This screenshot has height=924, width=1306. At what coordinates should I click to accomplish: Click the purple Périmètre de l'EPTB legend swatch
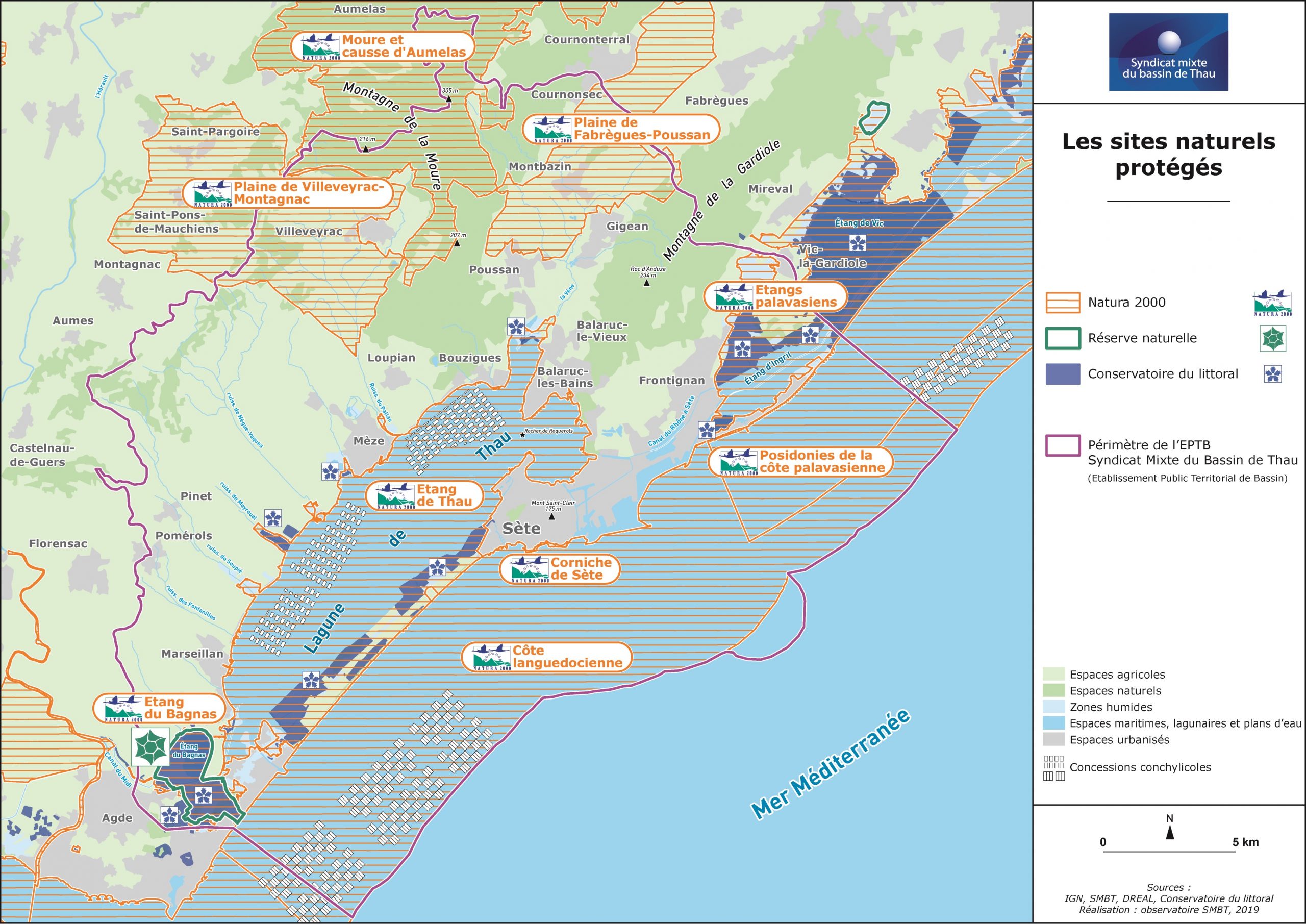click(1063, 445)
